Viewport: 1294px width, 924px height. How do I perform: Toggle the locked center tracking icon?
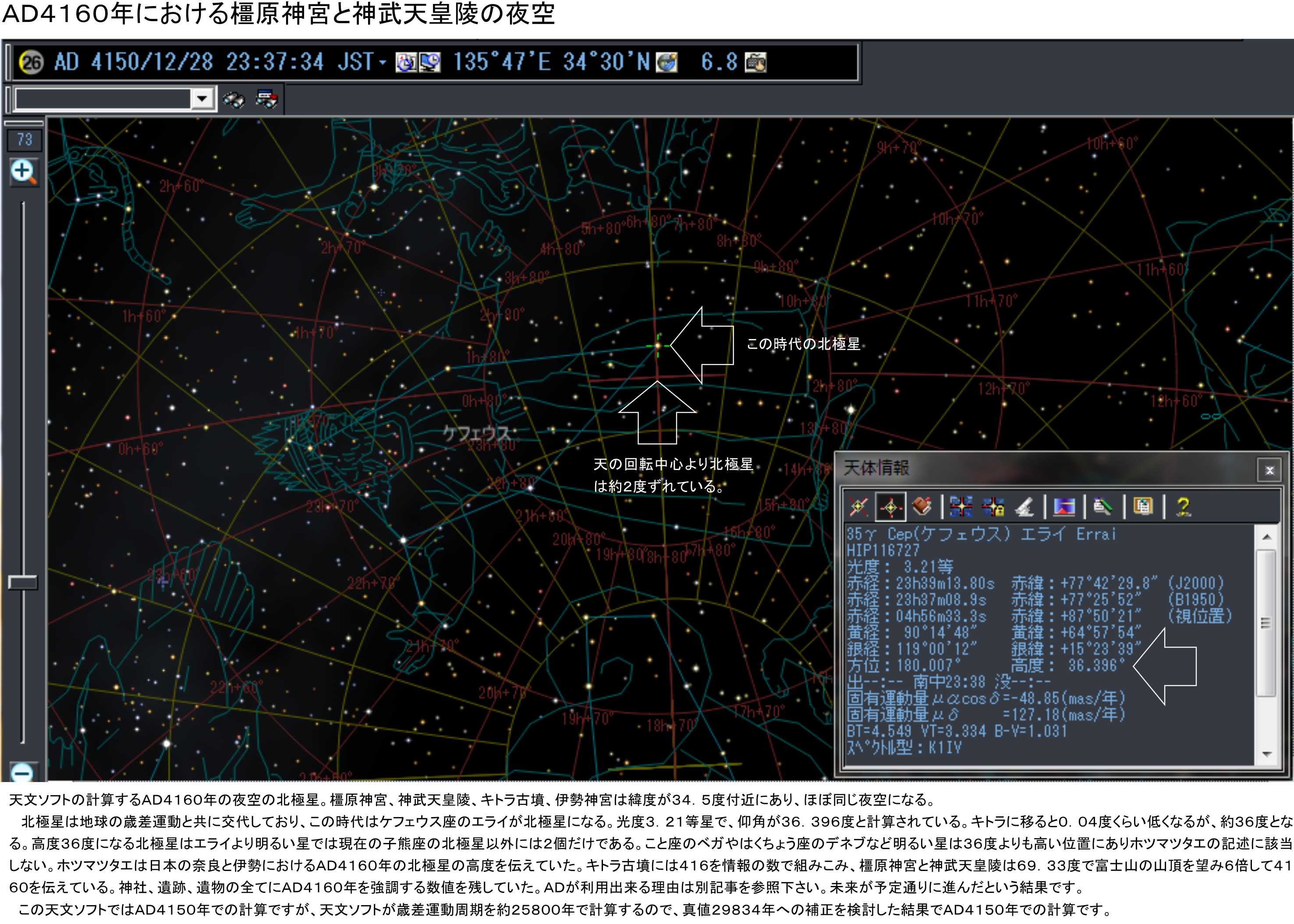993,506
